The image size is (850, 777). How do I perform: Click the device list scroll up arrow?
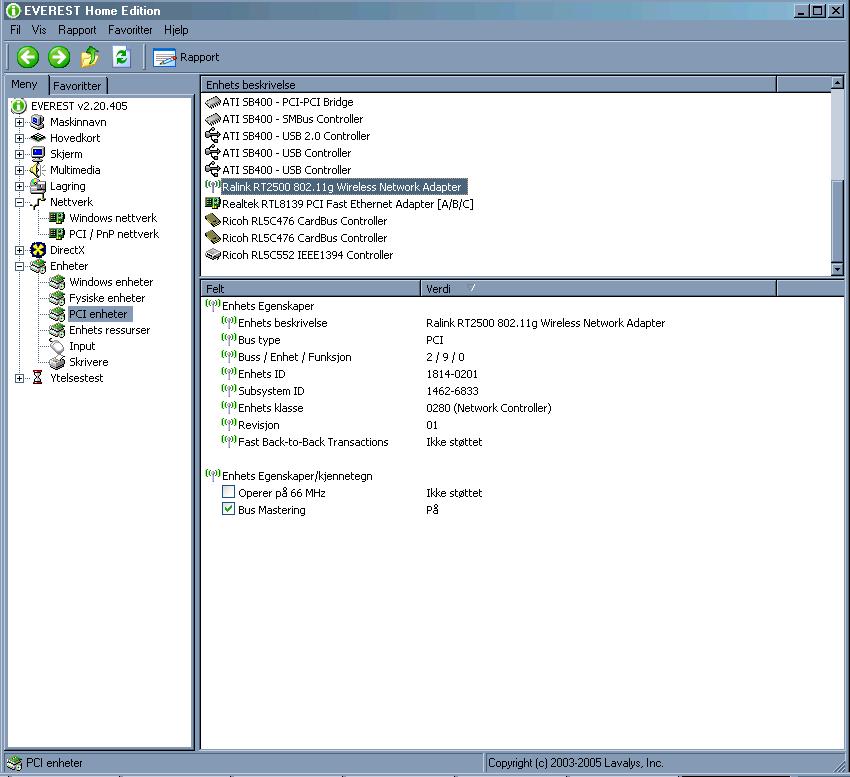coord(838,83)
